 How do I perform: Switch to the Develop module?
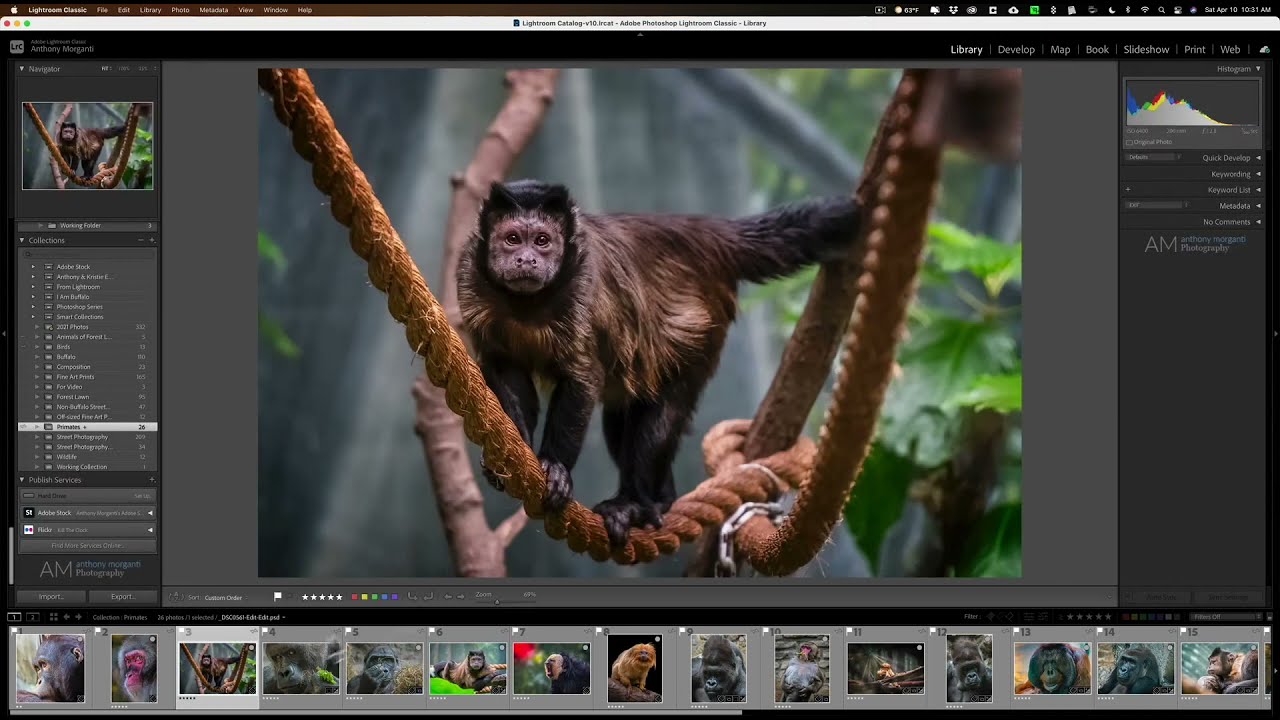[1016, 49]
